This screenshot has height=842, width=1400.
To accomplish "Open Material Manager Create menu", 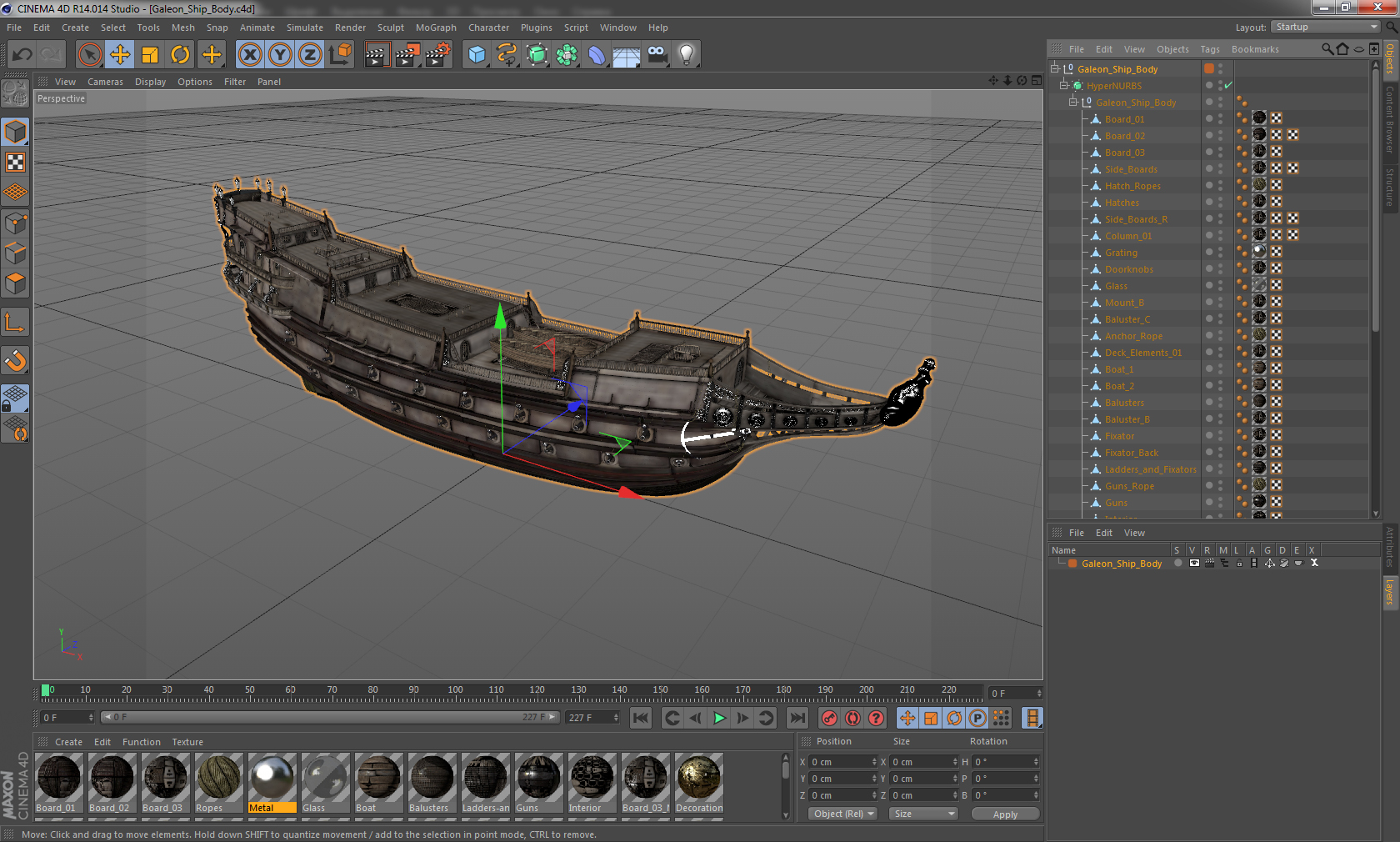I will click(68, 742).
